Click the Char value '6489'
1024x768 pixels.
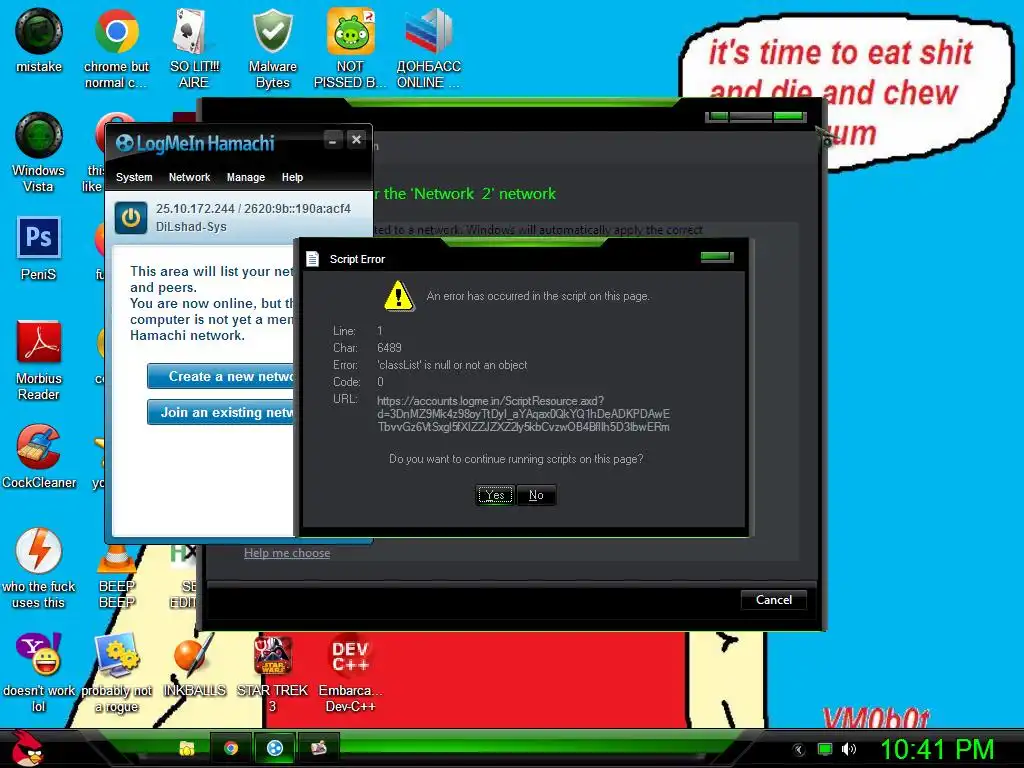coord(389,348)
